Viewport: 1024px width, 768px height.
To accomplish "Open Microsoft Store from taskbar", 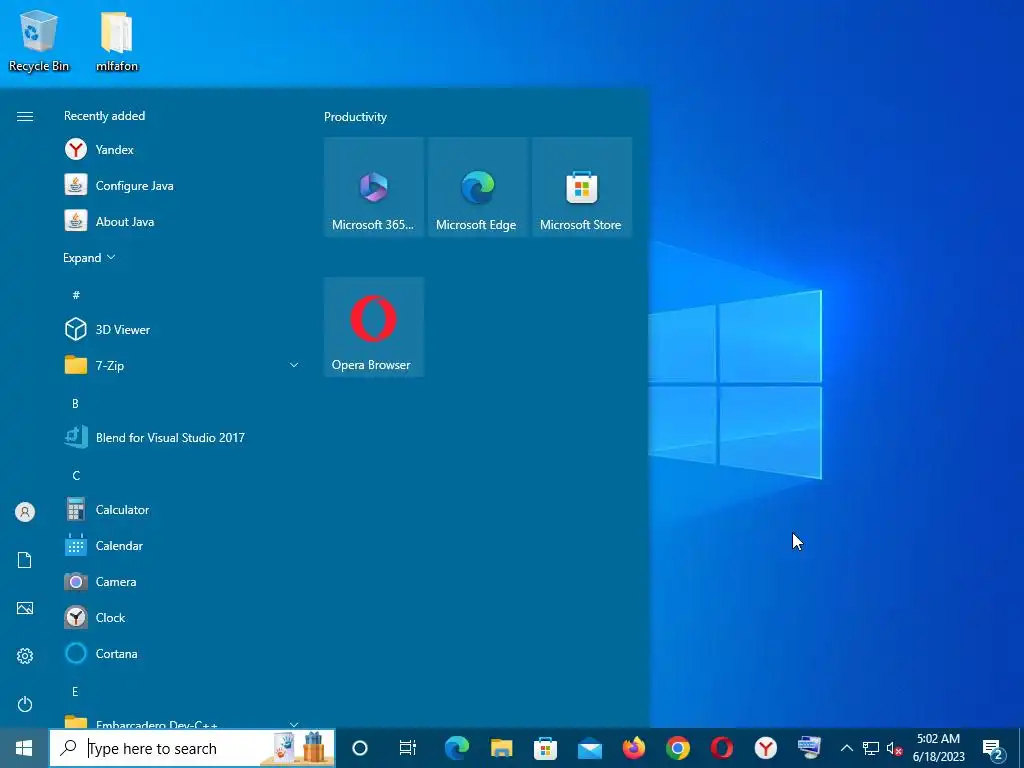I will 545,748.
